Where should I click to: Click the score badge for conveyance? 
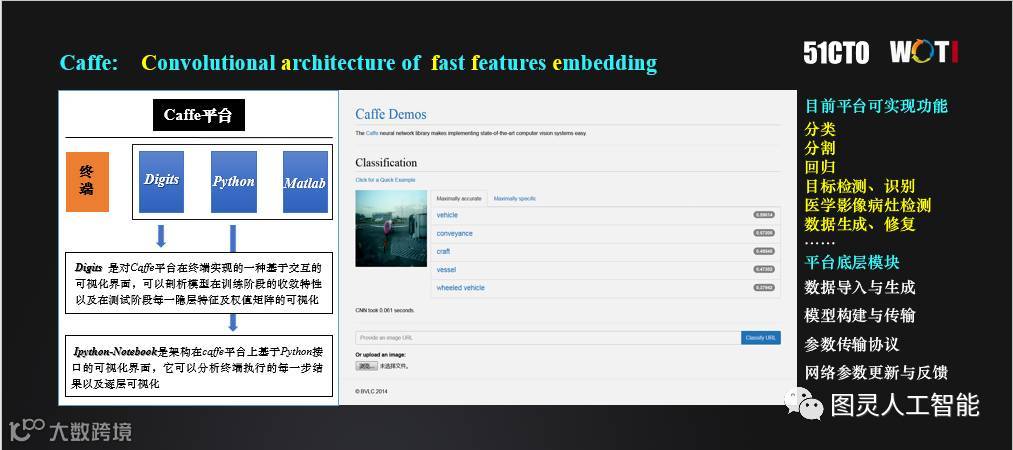click(764, 233)
